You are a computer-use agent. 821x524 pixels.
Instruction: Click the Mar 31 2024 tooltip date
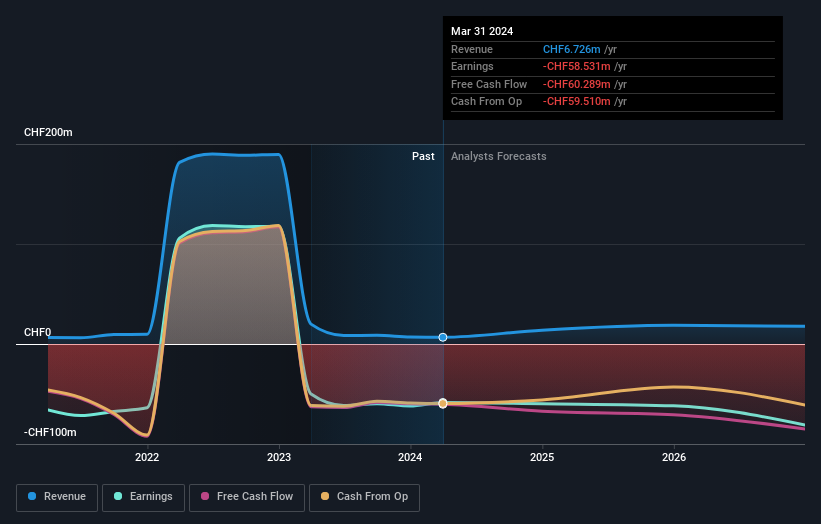point(482,31)
